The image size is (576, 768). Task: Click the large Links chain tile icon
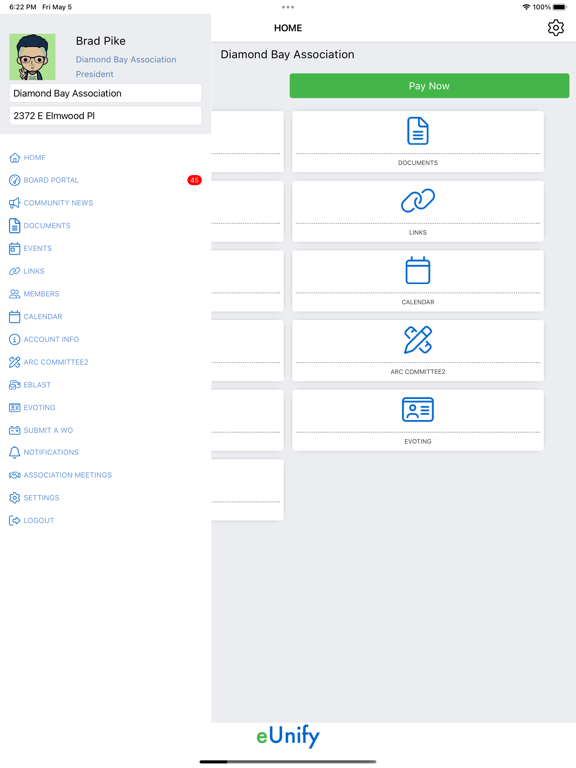point(418,201)
